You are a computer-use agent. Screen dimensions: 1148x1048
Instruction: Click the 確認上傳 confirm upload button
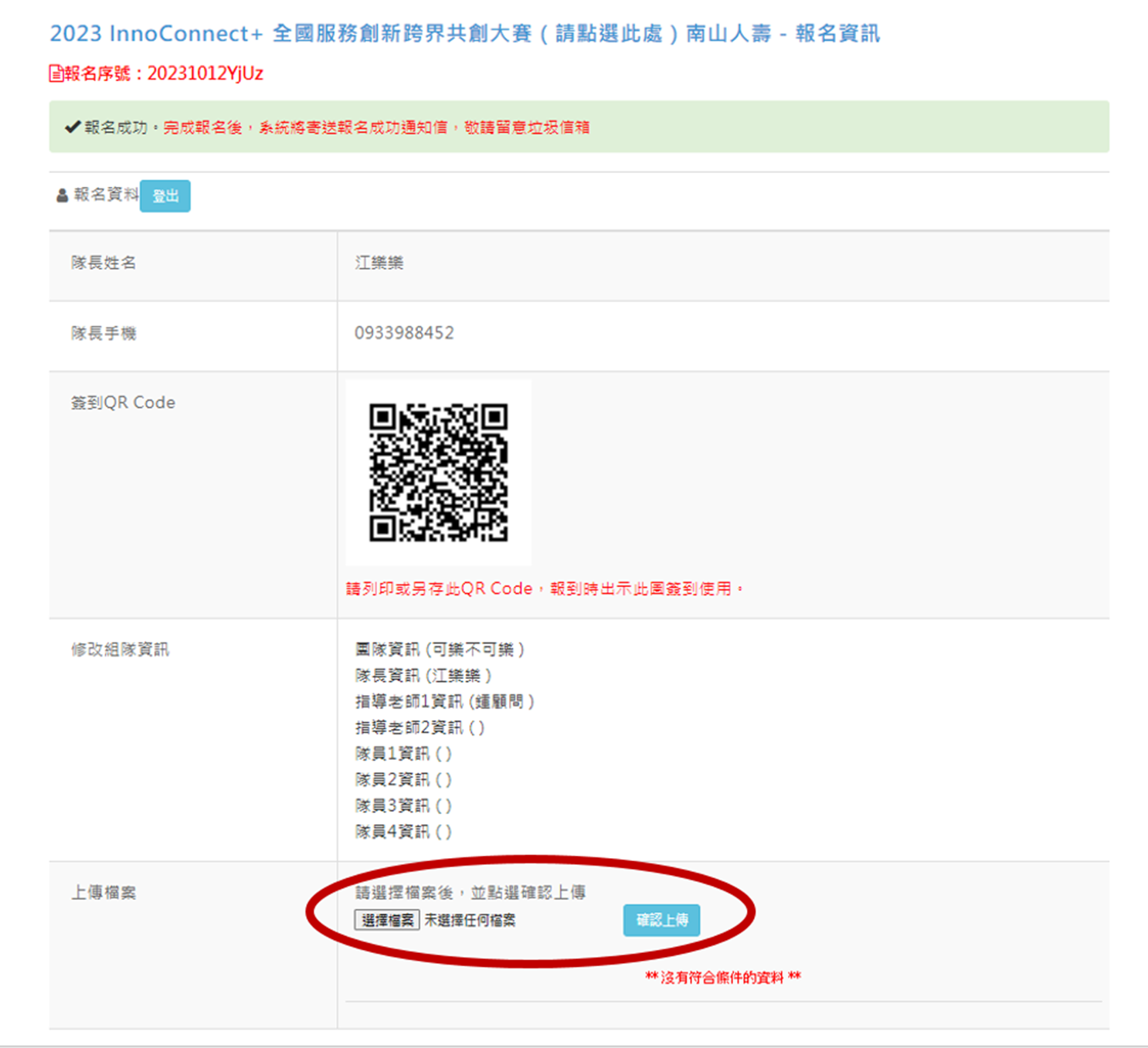click(x=661, y=920)
